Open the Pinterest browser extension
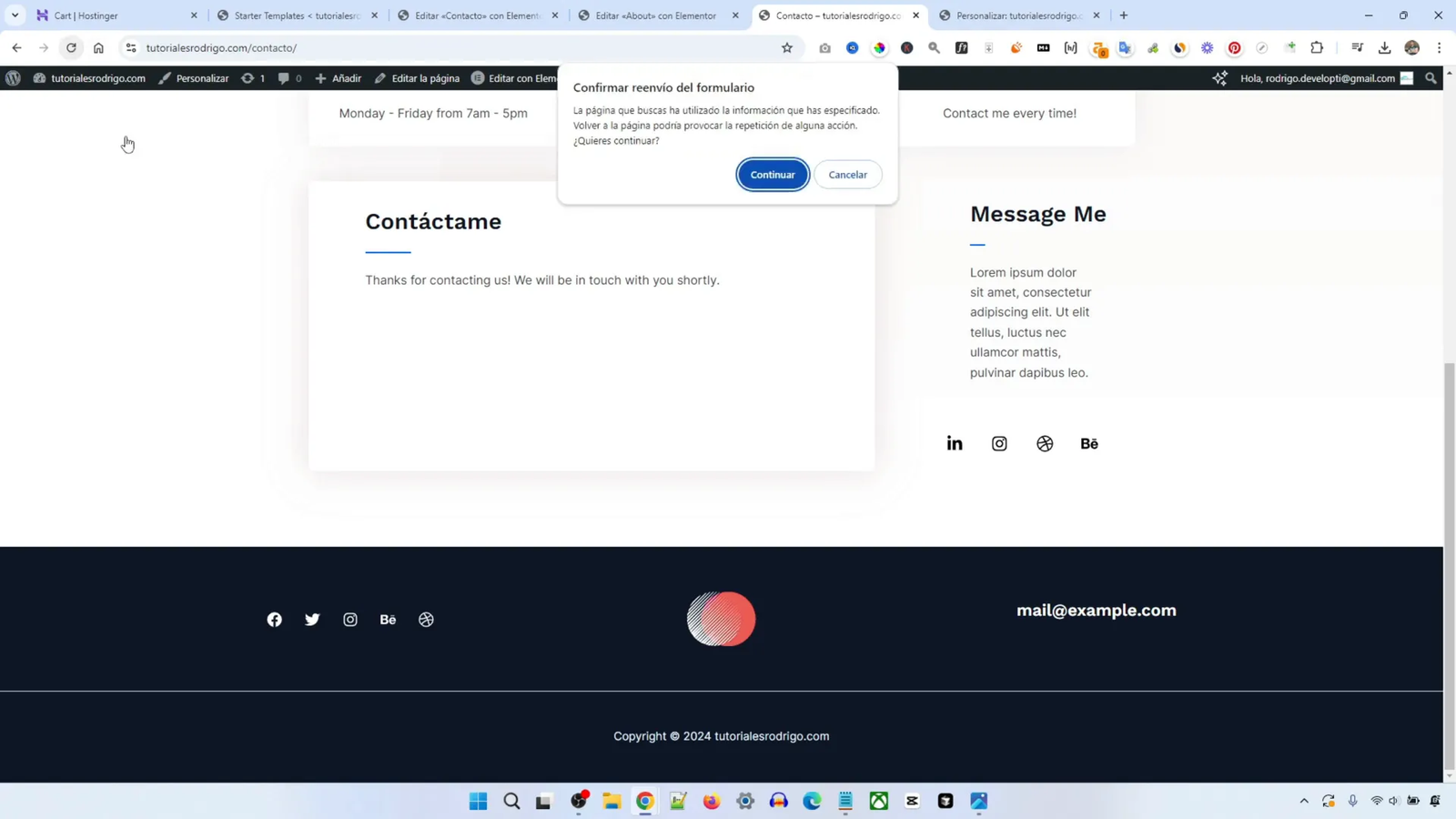The width and height of the screenshot is (1456, 819). point(1234,47)
